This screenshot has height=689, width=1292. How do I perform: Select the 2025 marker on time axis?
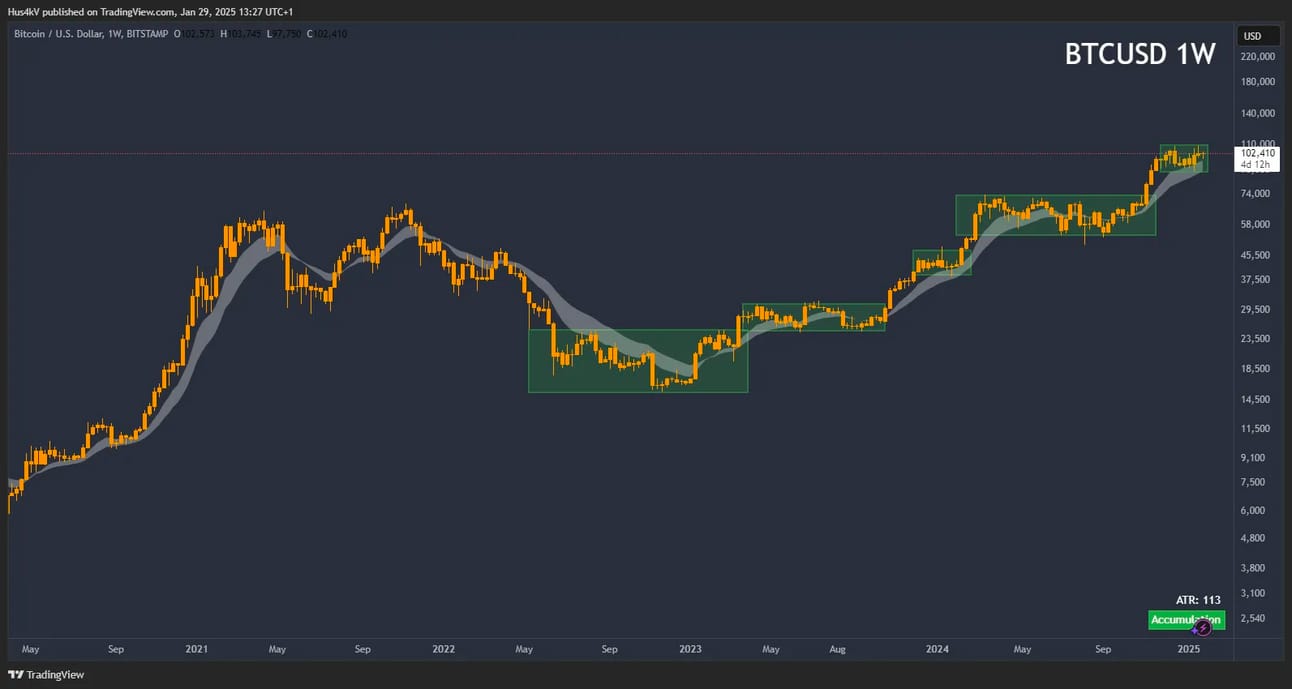coord(1188,649)
